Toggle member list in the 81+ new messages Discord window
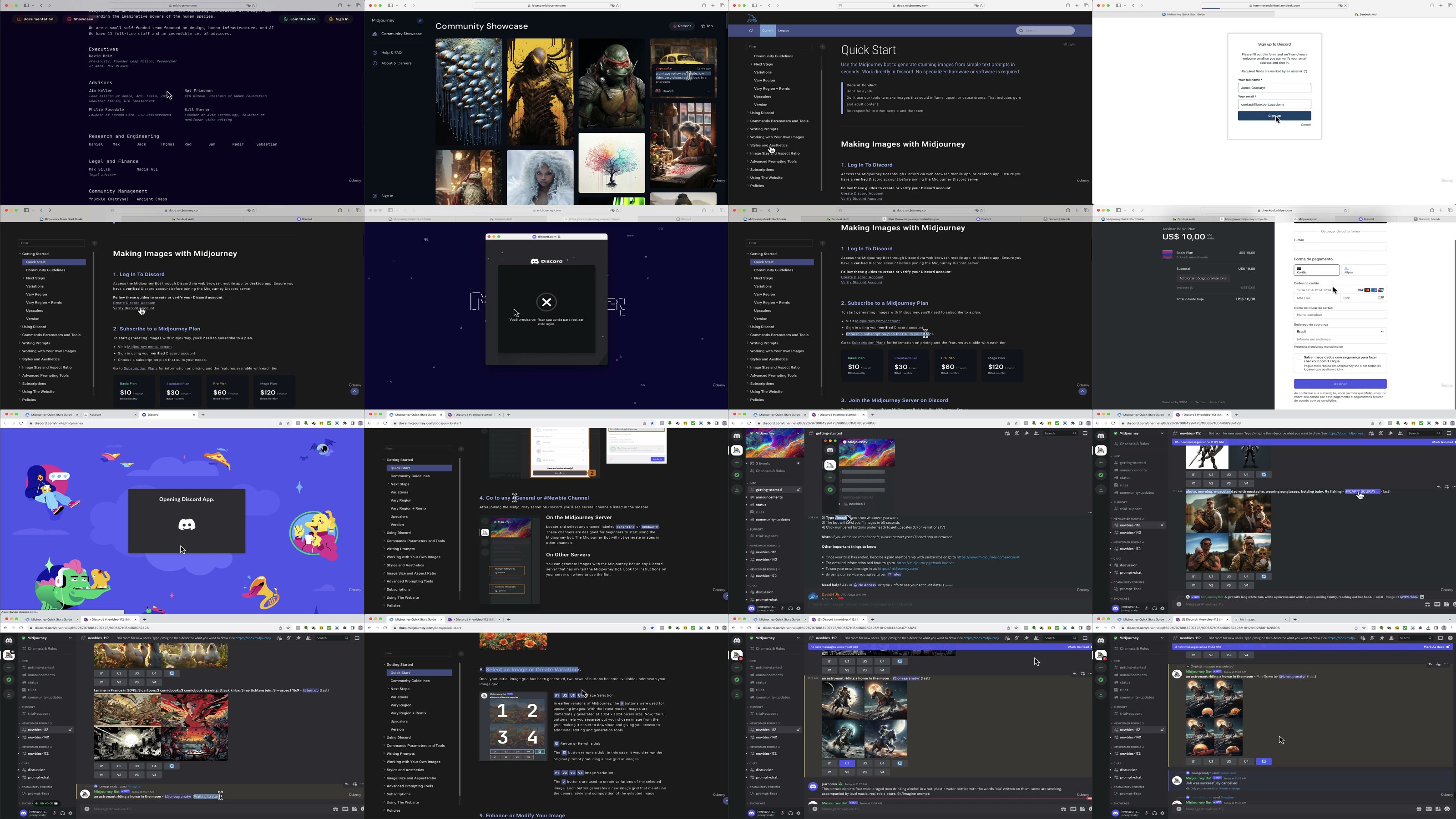 coord(1400,433)
